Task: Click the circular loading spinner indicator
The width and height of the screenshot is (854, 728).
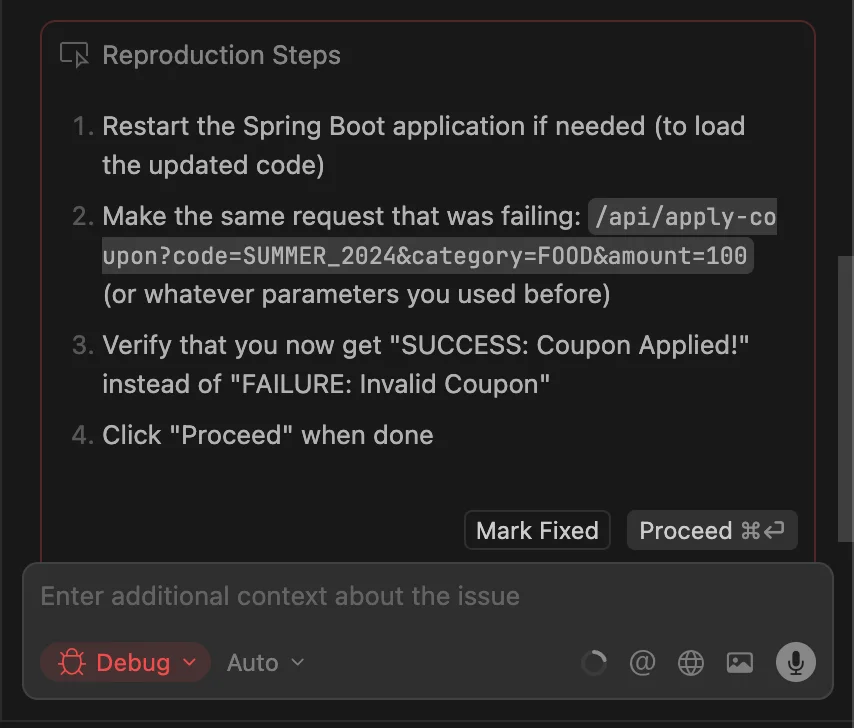Action: 594,662
